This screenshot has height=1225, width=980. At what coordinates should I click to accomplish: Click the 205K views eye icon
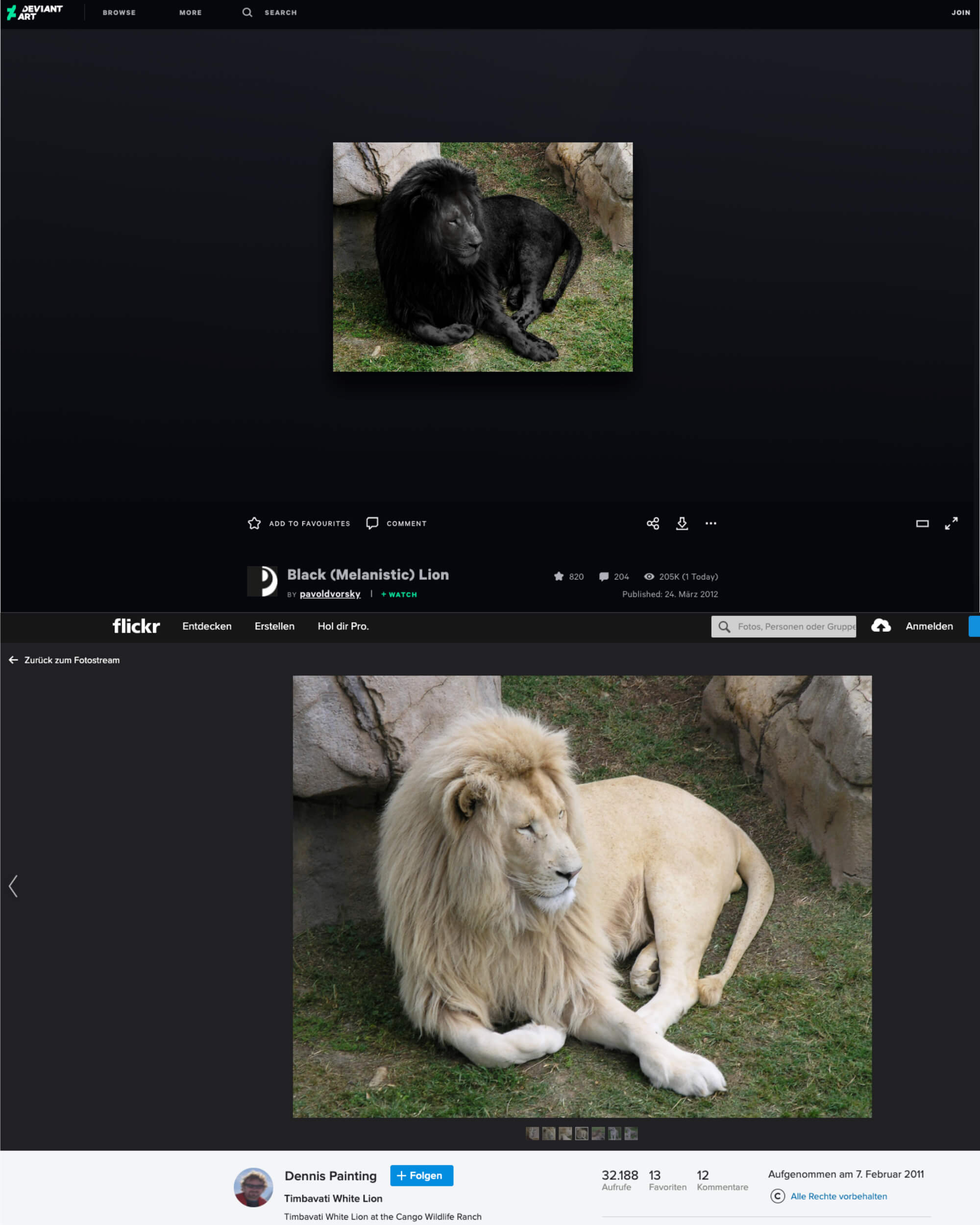pyautogui.click(x=649, y=577)
